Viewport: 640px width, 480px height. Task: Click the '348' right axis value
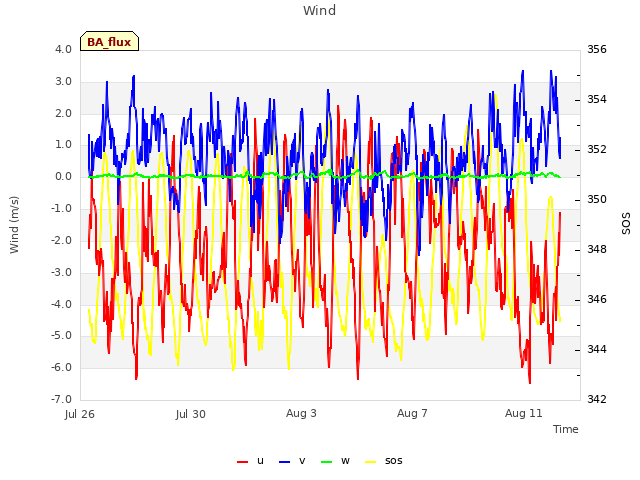tap(597, 249)
